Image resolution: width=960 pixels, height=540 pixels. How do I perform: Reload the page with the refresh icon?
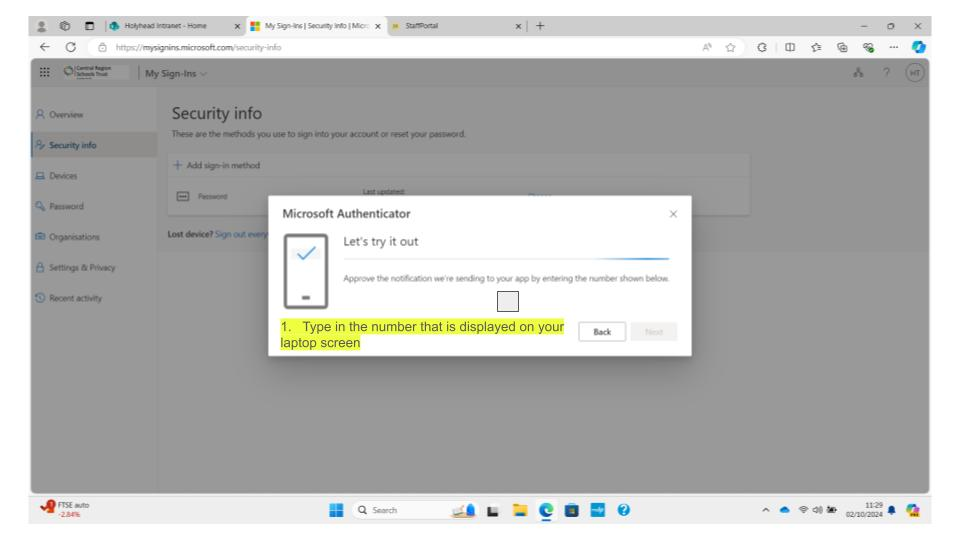pyautogui.click(x=71, y=47)
